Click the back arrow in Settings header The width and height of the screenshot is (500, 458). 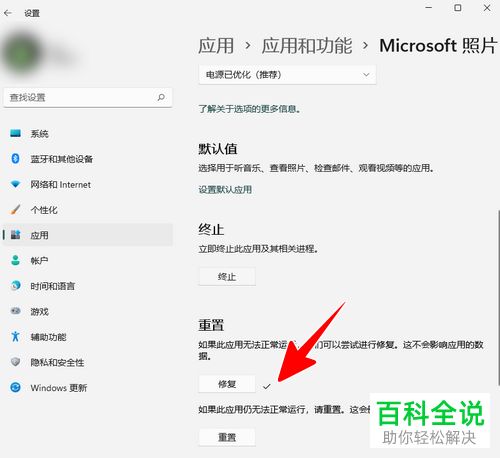pos(8,13)
